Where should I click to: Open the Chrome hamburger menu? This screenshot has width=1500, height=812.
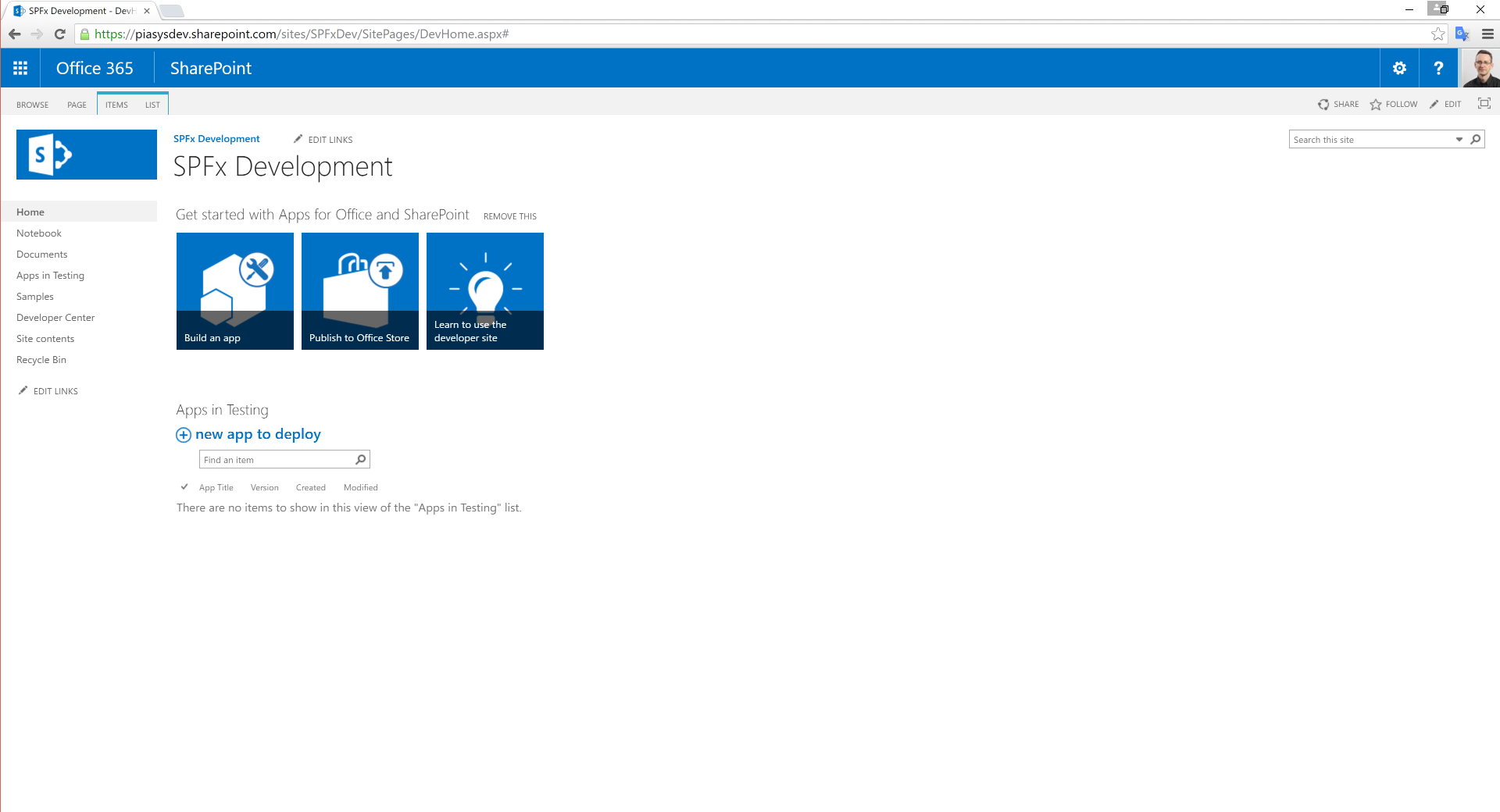(1487, 34)
